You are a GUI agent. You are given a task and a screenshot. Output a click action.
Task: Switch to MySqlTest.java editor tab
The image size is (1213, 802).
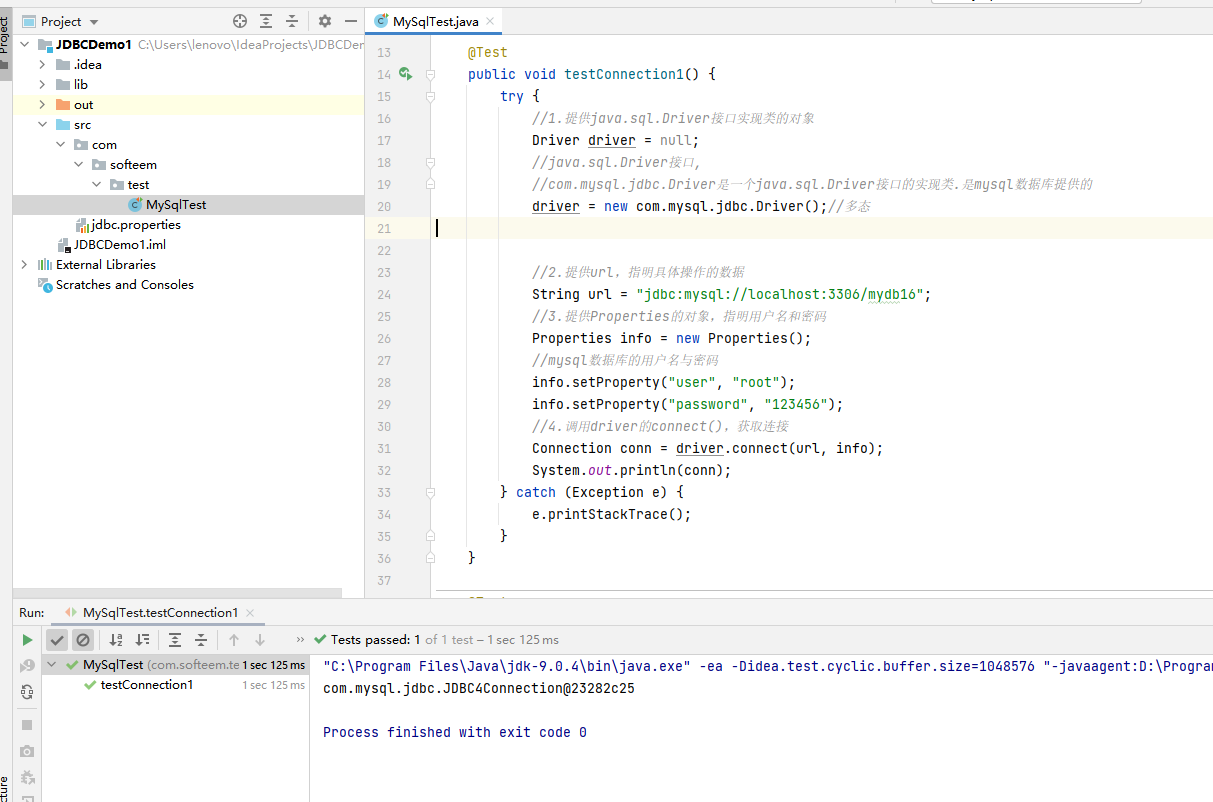435,22
